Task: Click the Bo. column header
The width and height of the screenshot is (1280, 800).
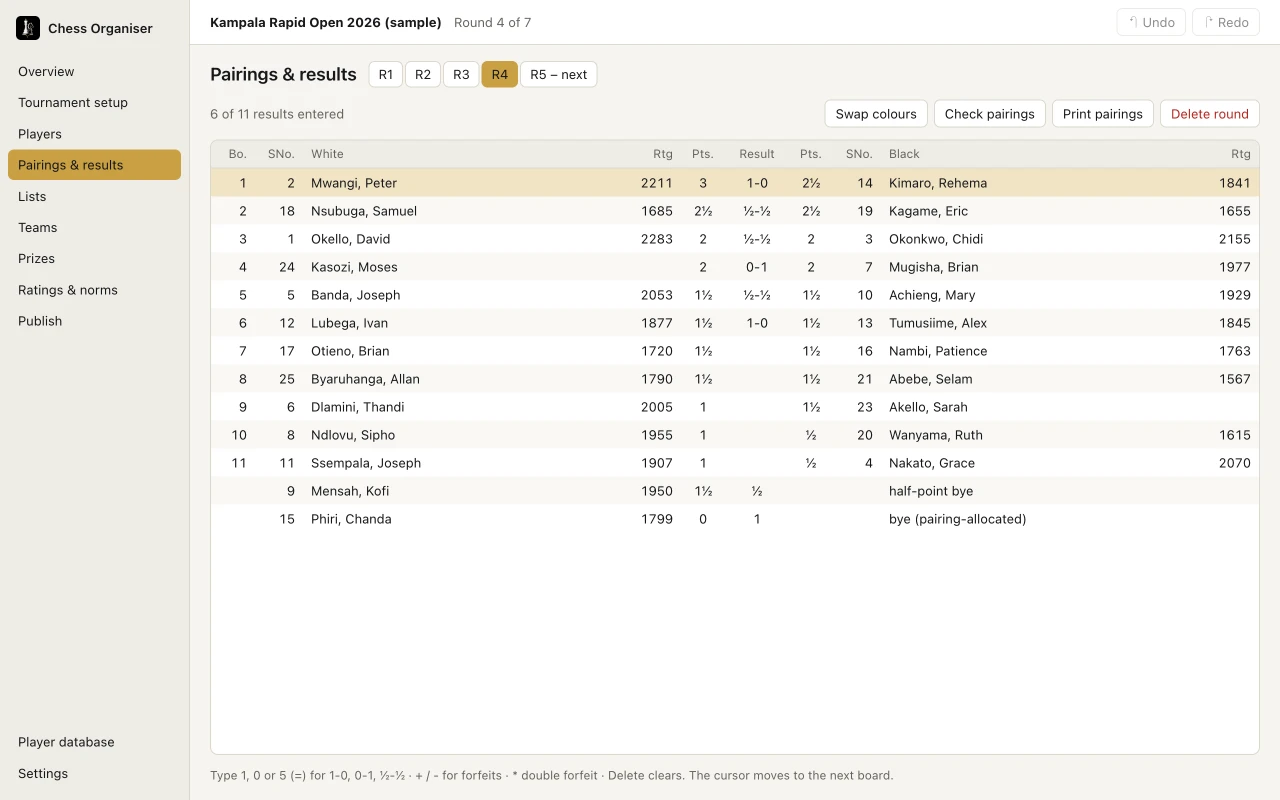Action: pyautogui.click(x=237, y=154)
